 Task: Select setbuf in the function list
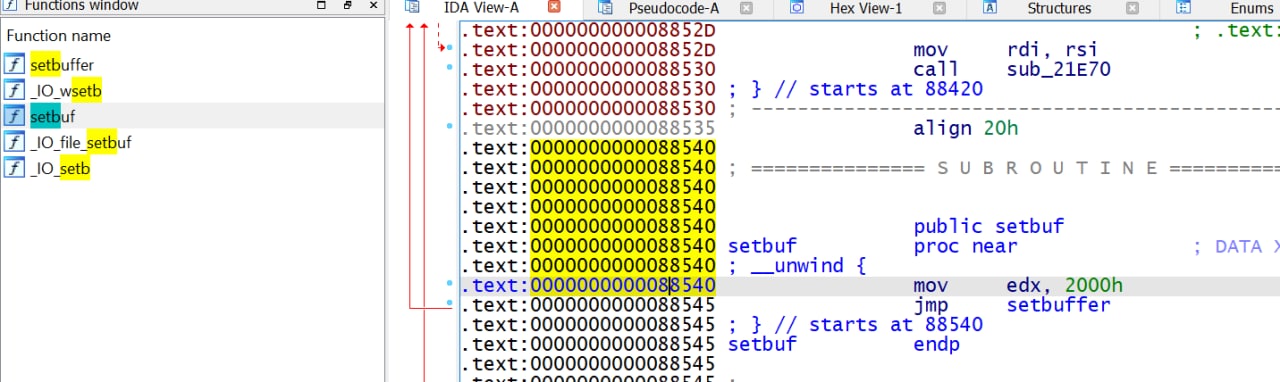(52, 116)
